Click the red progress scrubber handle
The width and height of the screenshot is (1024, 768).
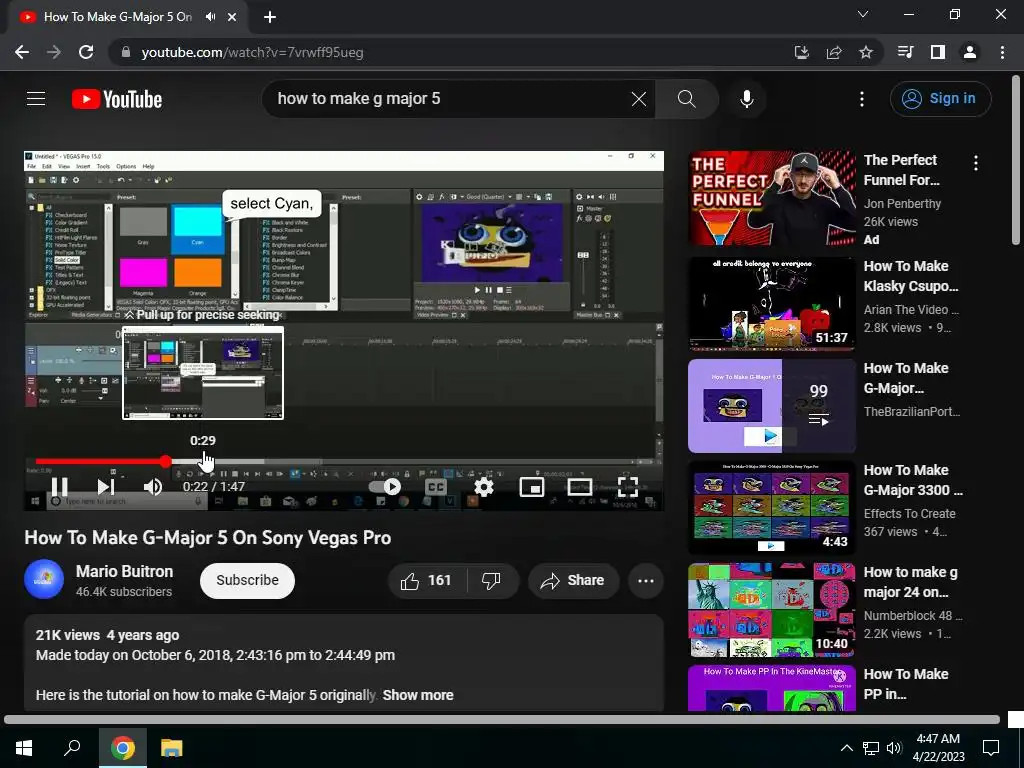pyautogui.click(x=166, y=461)
